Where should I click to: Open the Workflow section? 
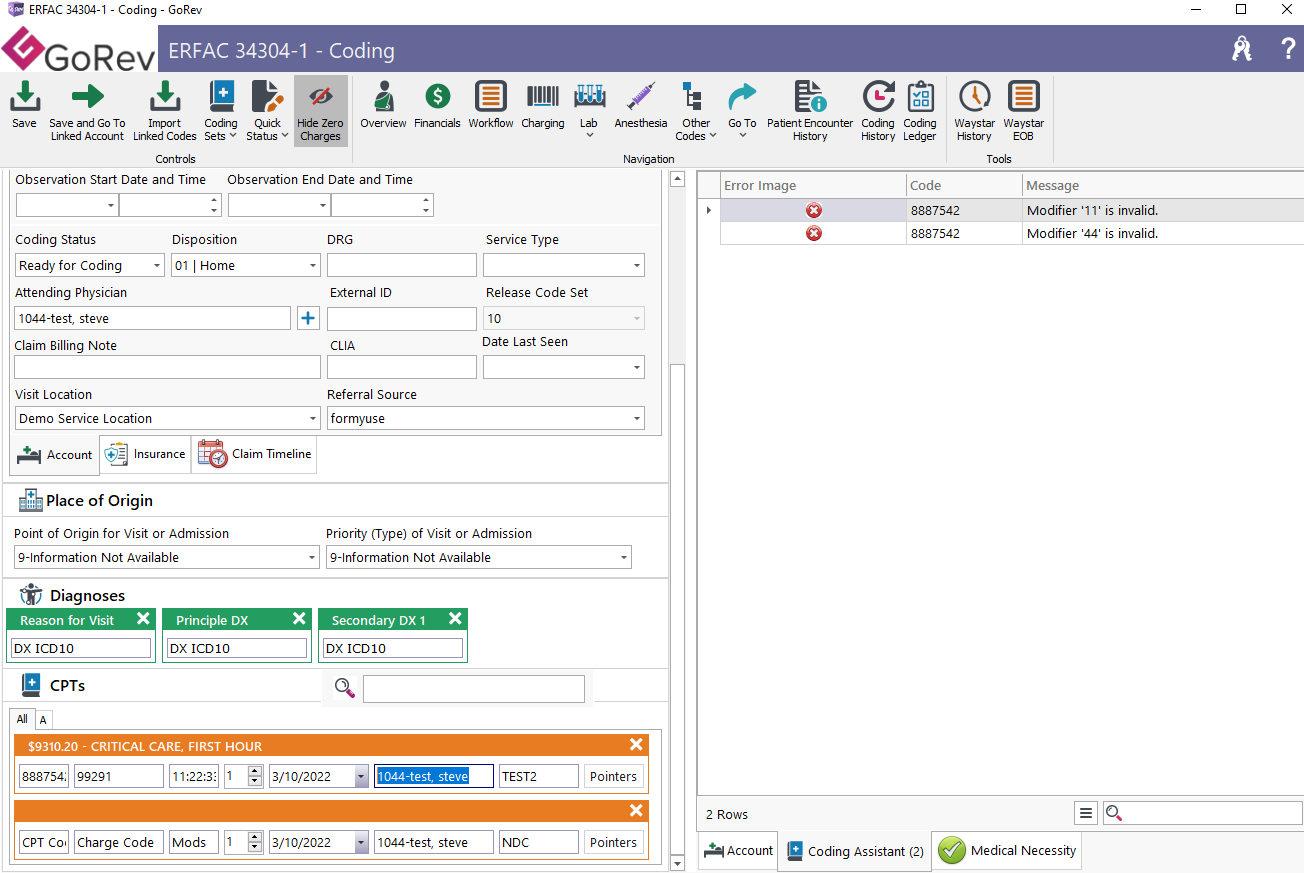tap(490, 105)
